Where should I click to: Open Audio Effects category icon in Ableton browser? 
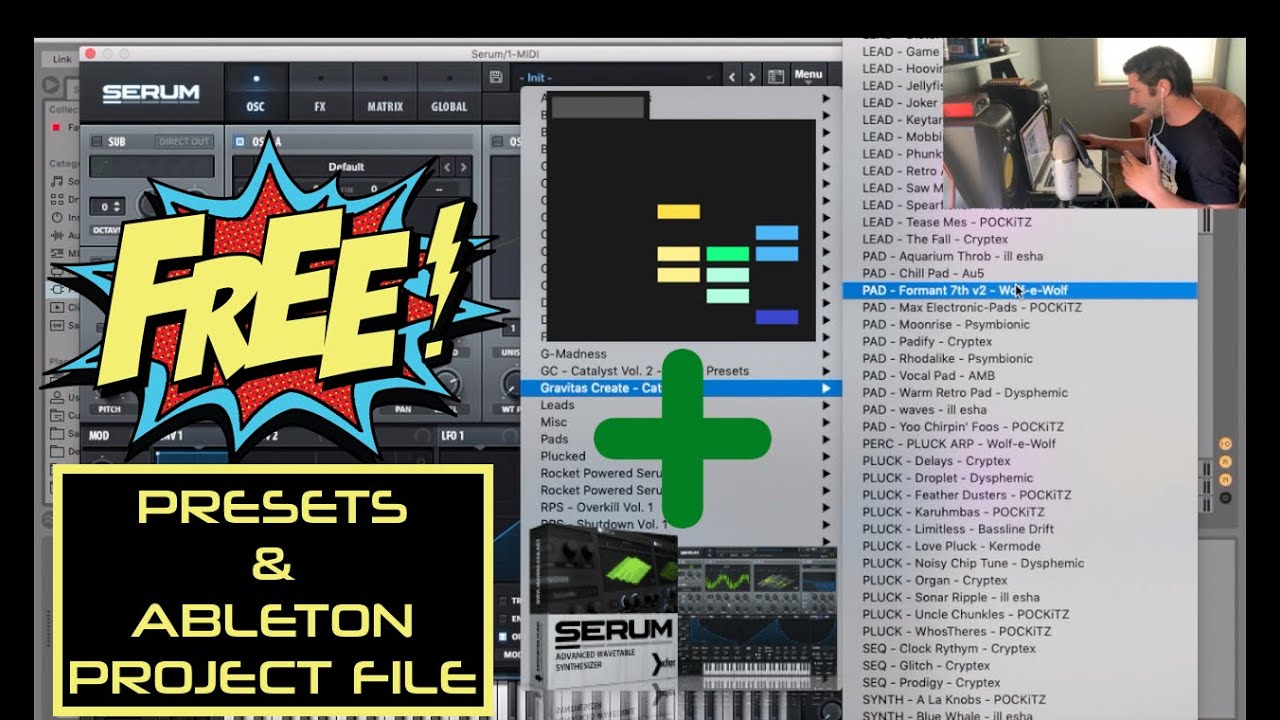(x=55, y=235)
